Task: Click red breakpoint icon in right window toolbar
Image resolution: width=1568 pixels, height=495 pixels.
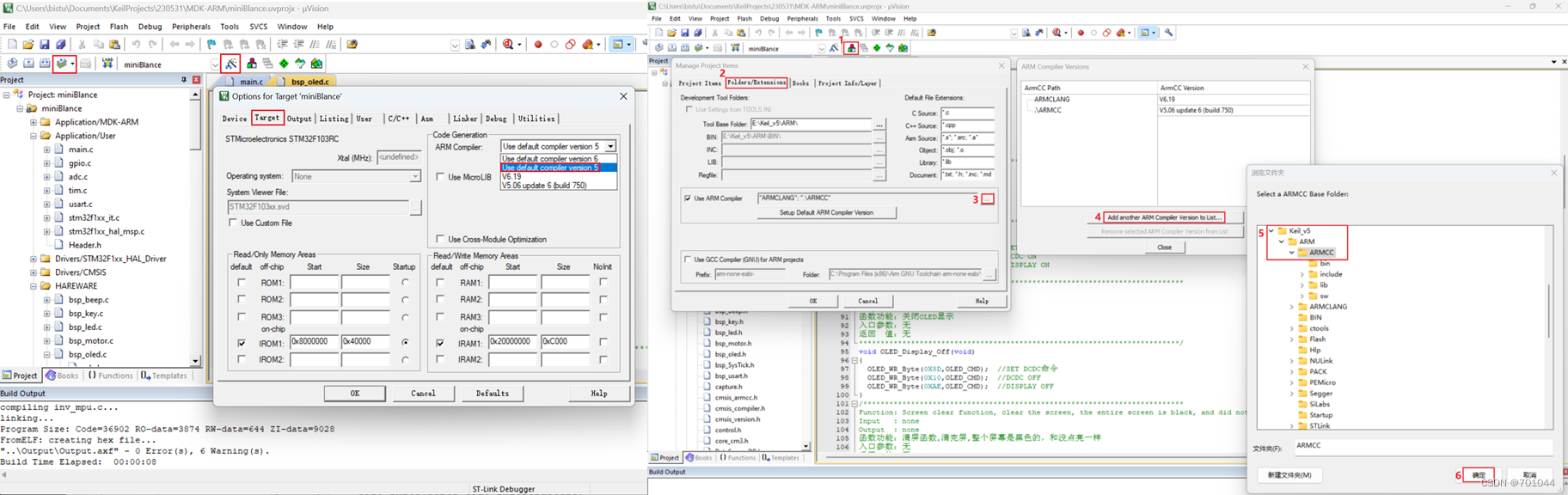Action: [1081, 33]
